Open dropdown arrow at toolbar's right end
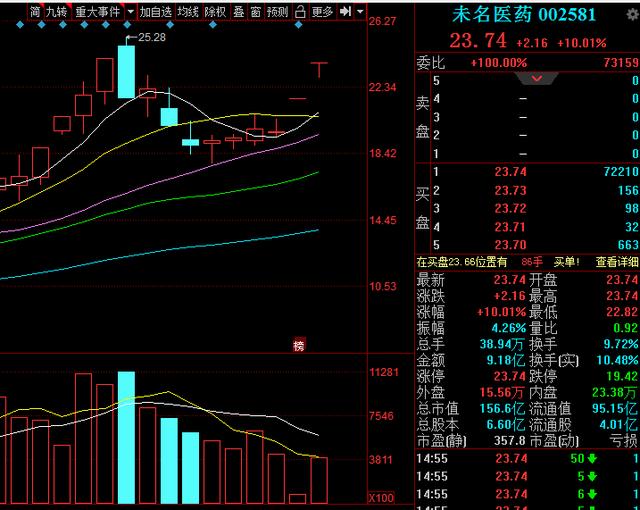The height and width of the screenshot is (510, 640). click(360, 11)
